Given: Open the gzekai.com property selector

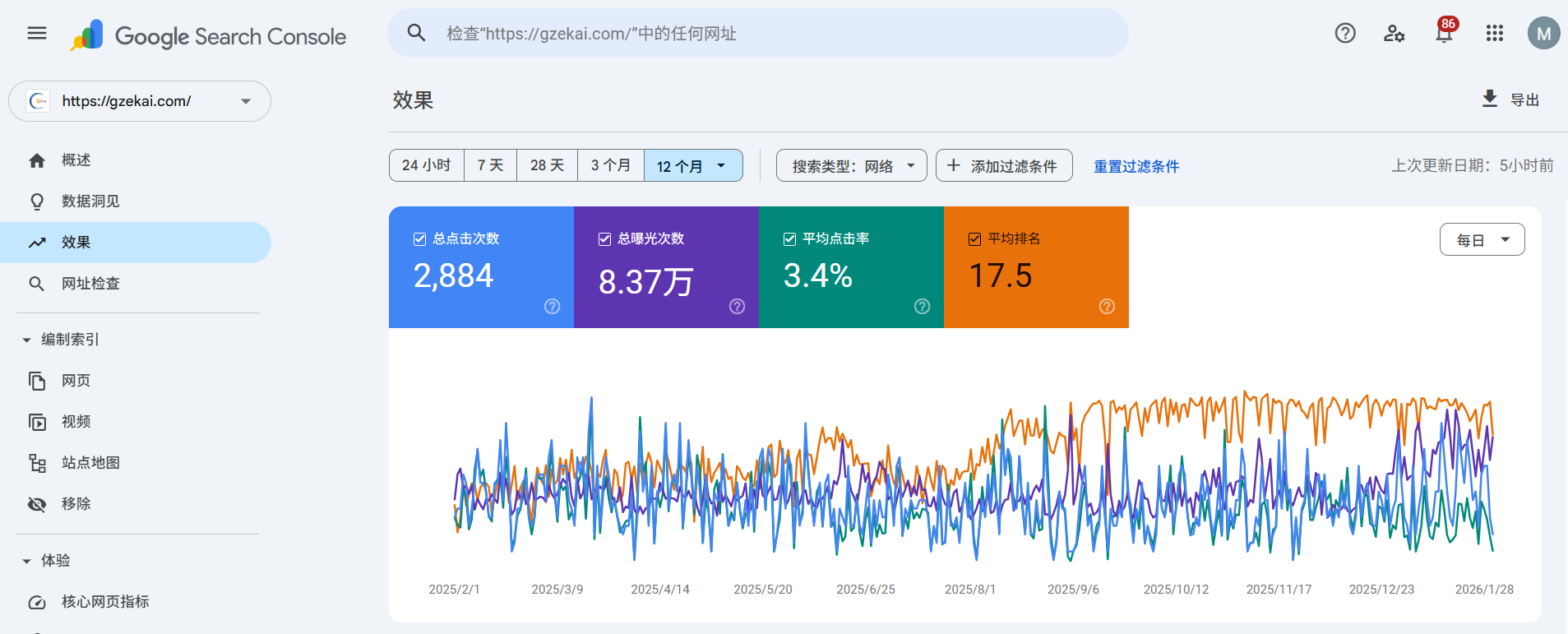Looking at the screenshot, I should (x=140, y=101).
